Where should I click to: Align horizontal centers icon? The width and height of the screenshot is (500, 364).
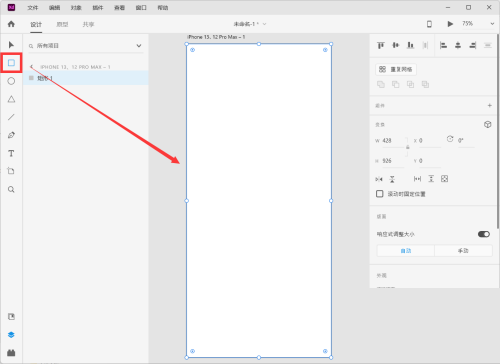click(x=458, y=45)
